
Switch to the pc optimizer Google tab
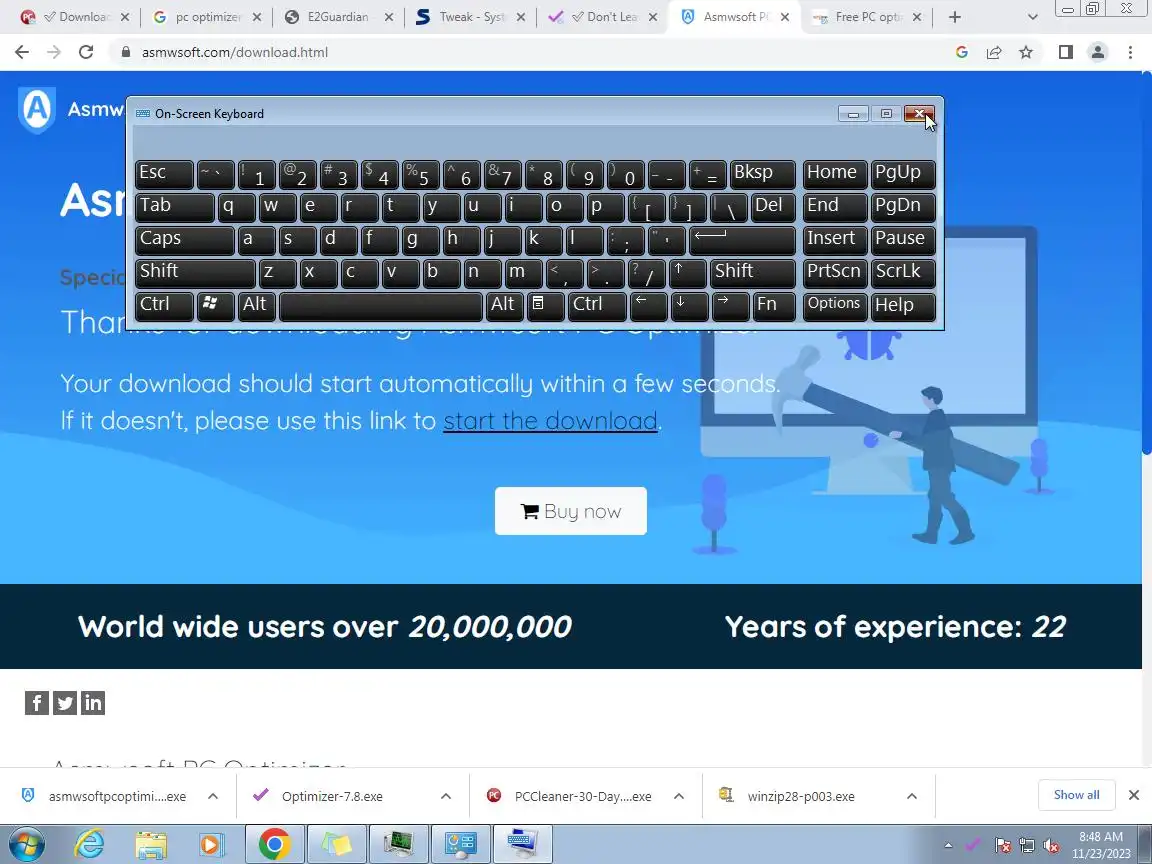coord(205,17)
